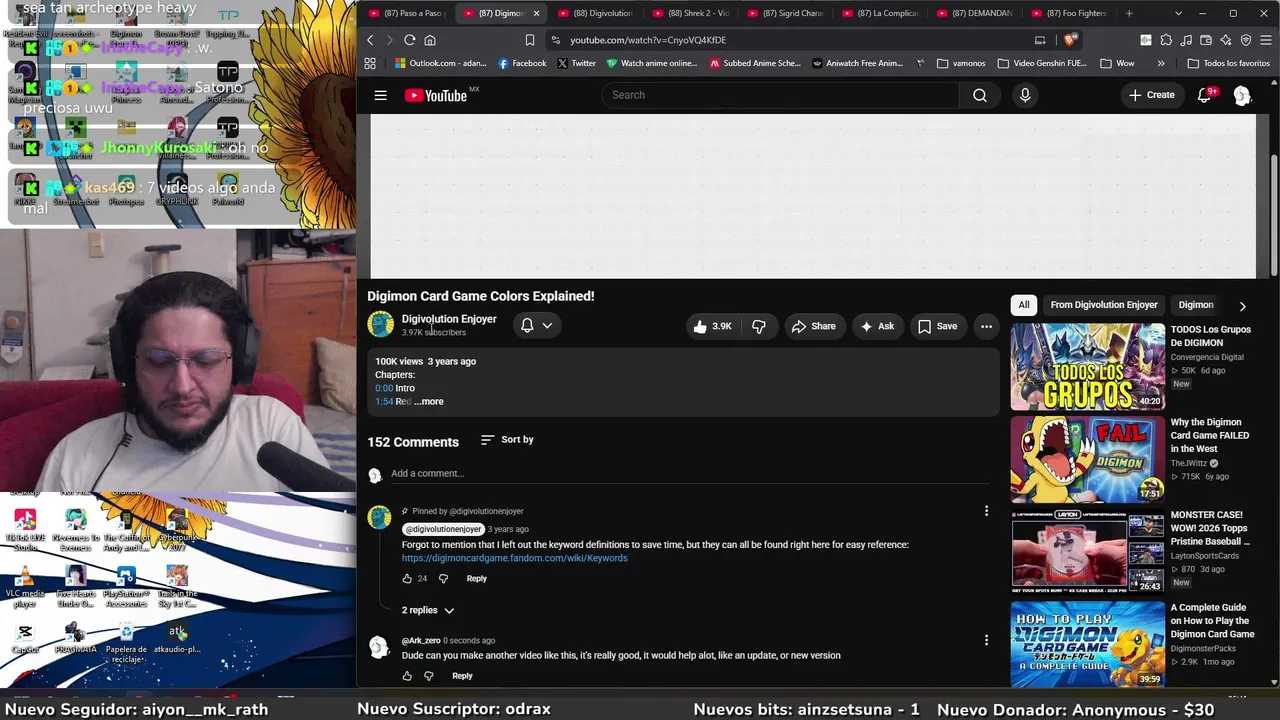
Task: Open the Video Genshin bookmarks folder
Action: 1042,63
